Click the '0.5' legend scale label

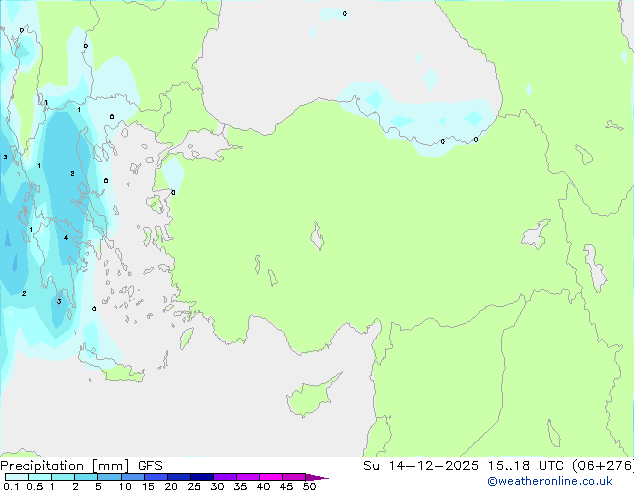pyautogui.click(x=34, y=486)
